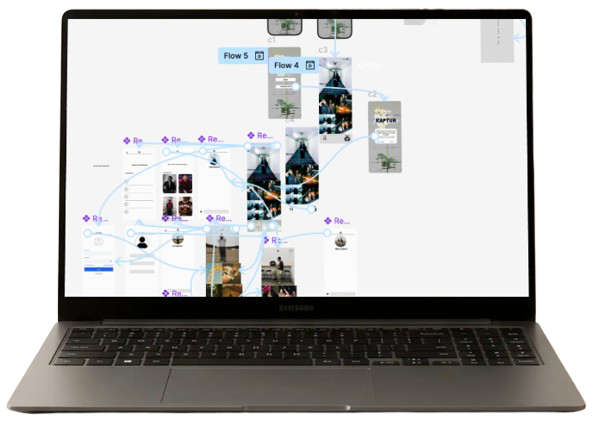The width and height of the screenshot is (593, 421).
Task: Click the maroon jersey portrait thumbnail
Action: click(x=185, y=206)
